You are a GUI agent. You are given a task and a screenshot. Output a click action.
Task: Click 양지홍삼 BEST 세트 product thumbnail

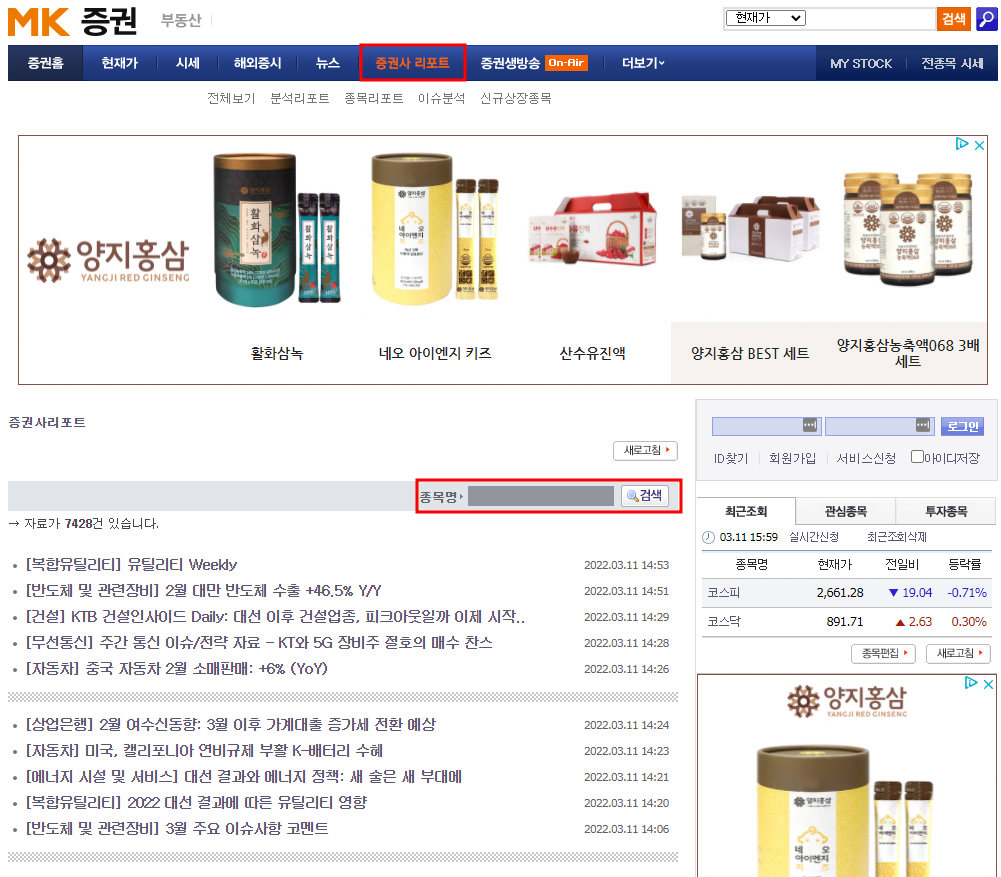pyautogui.click(x=749, y=230)
